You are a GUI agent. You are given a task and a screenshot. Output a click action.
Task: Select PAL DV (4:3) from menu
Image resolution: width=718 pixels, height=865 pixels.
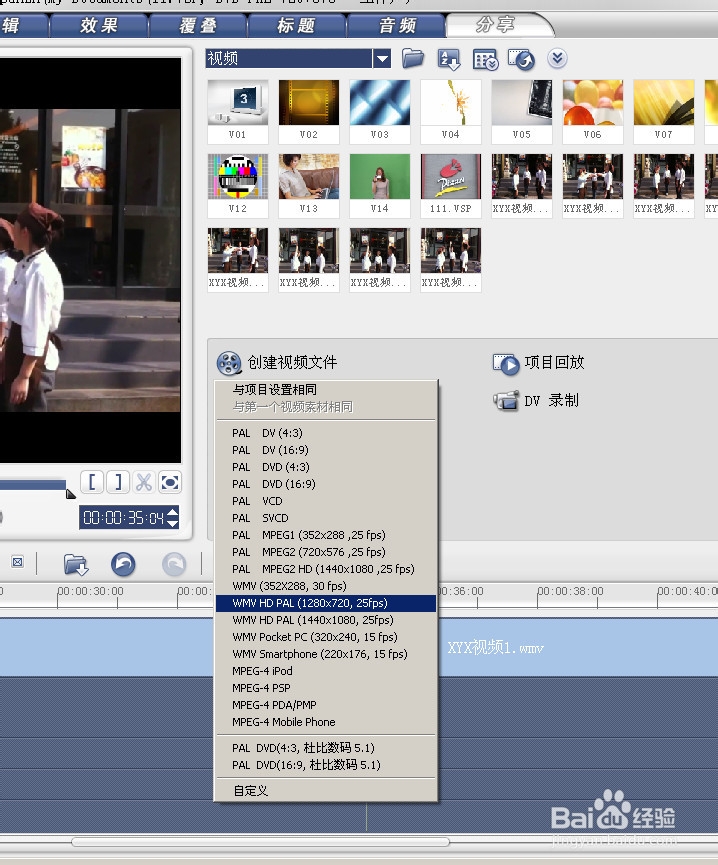[x=326, y=433]
